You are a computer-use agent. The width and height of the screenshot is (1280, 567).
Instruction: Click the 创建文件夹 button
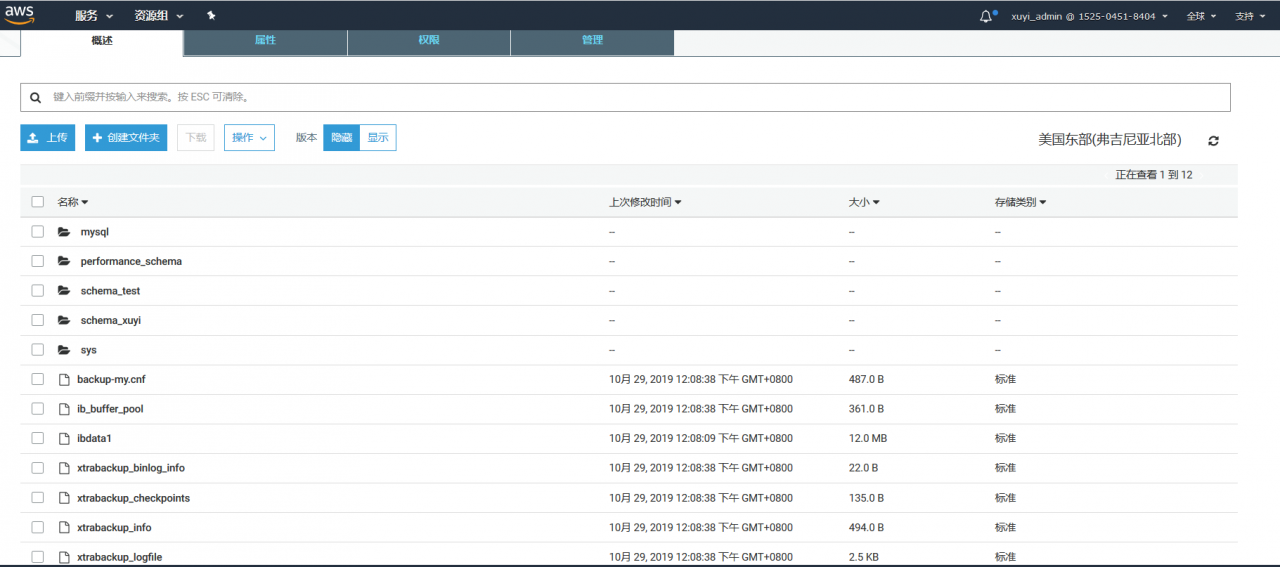click(126, 138)
